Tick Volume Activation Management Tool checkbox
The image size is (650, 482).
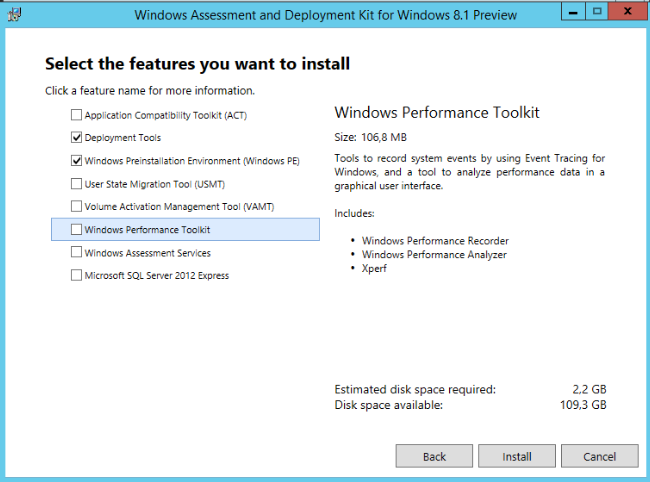pyautogui.click(x=77, y=207)
